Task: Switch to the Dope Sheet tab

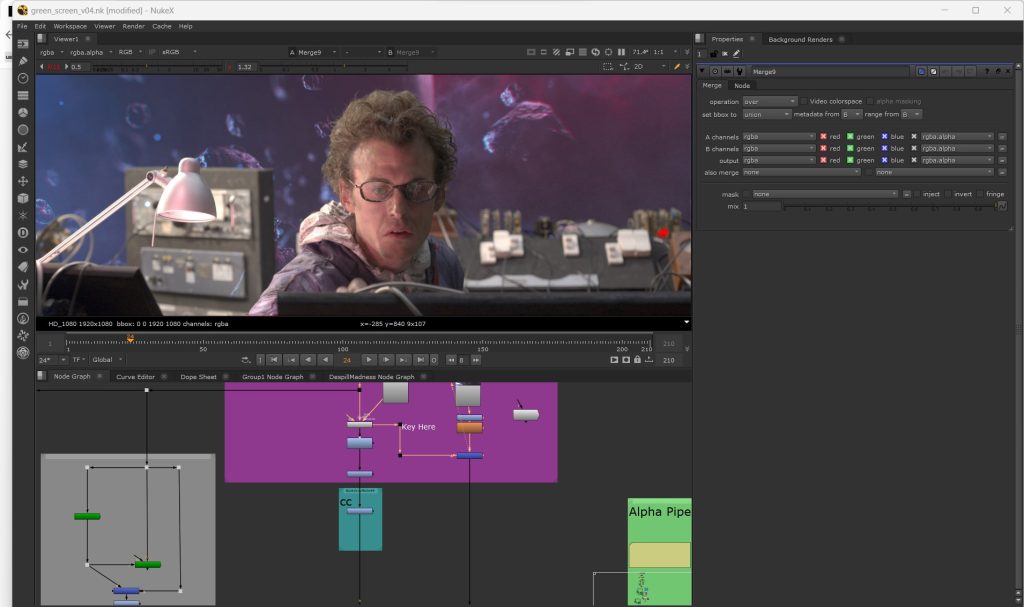Action: (198, 376)
